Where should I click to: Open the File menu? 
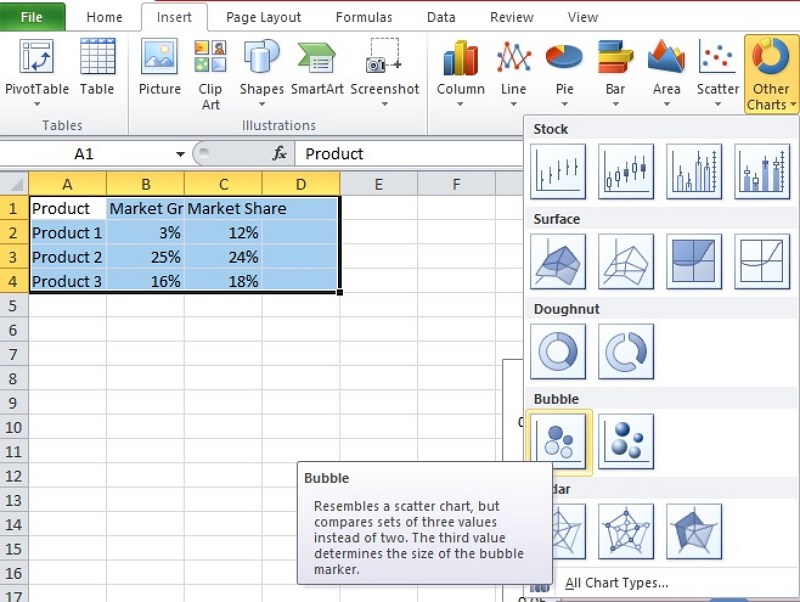coord(31,17)
